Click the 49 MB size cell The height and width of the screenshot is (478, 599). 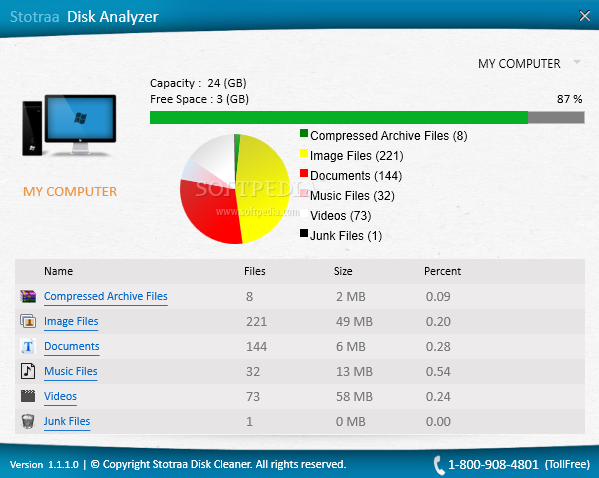click(x=354, y=322)
